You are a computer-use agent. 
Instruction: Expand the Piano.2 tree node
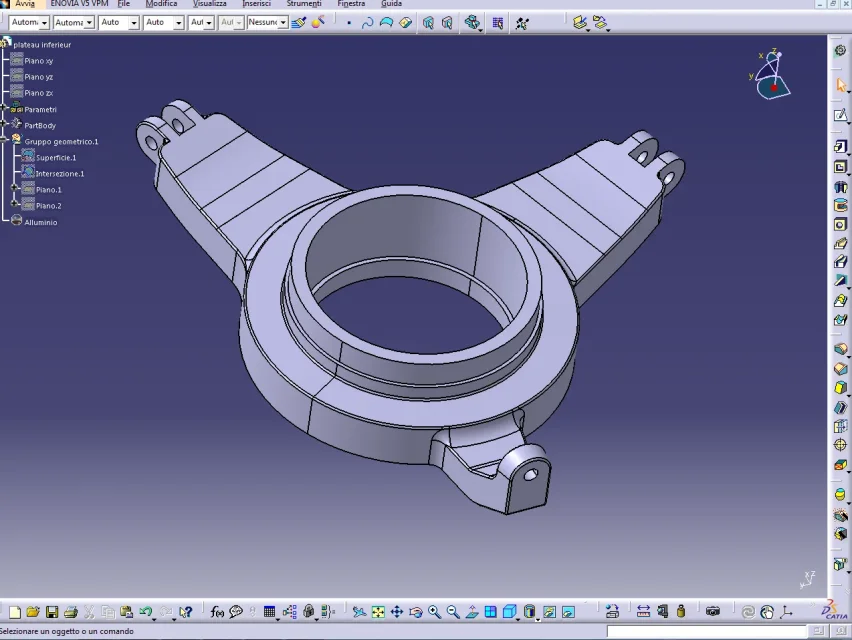[x=15, y=204]
